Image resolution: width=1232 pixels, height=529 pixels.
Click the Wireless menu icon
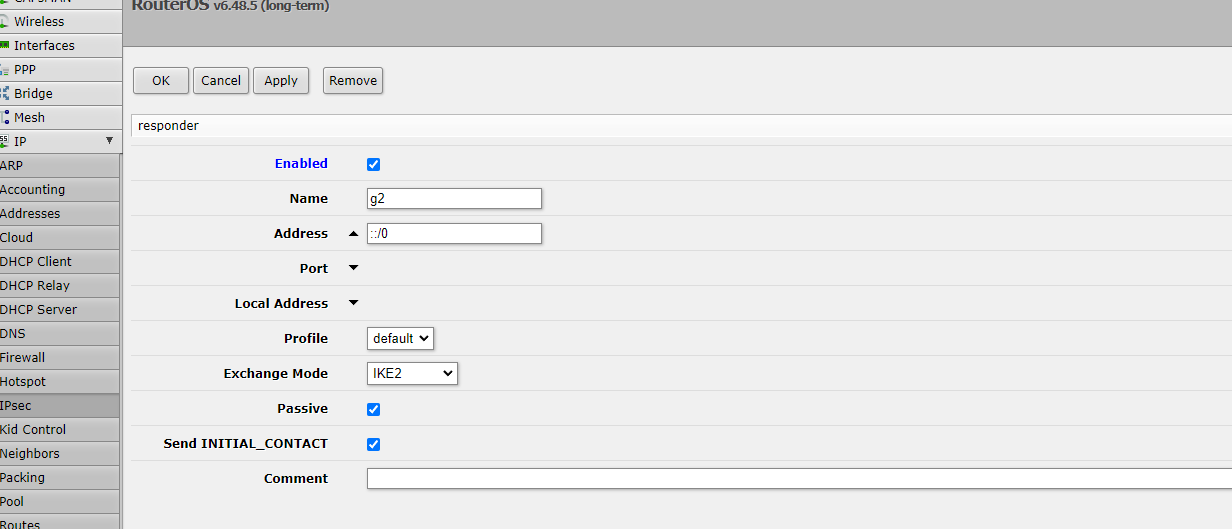[5, 21]
